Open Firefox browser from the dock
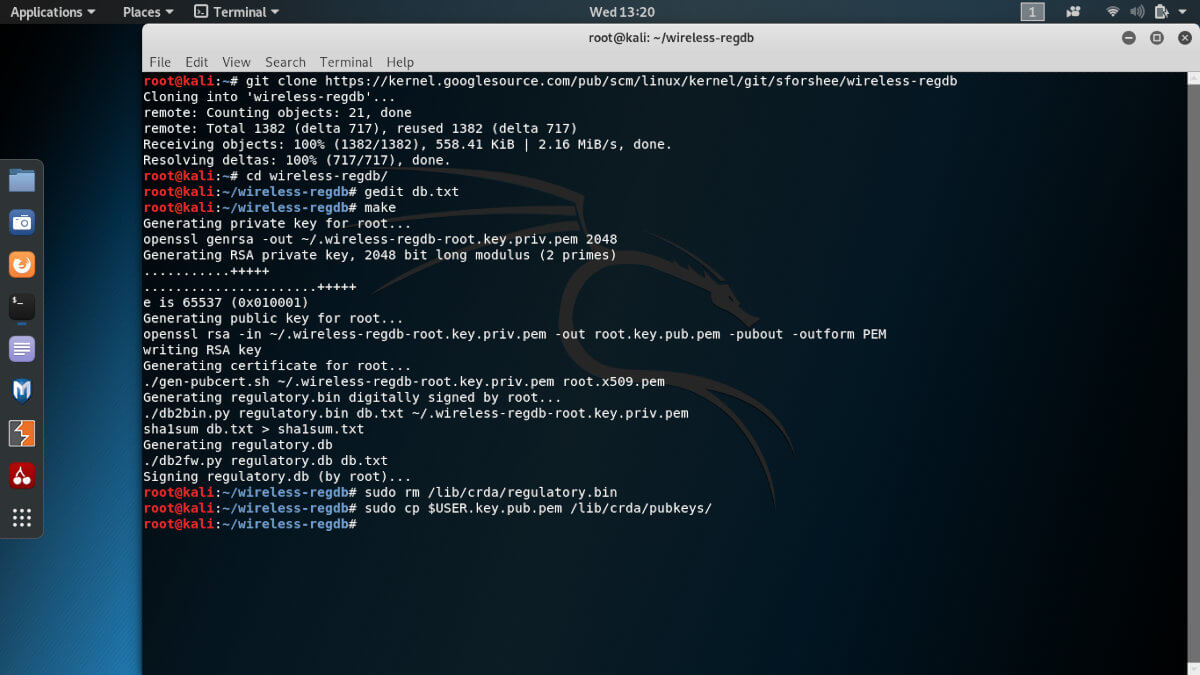 tap(22, 265)
